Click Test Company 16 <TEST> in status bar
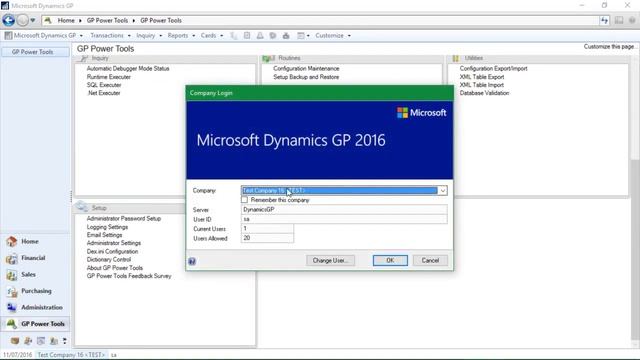The width and height of the screenshot is (640, 360). point(71,355)
